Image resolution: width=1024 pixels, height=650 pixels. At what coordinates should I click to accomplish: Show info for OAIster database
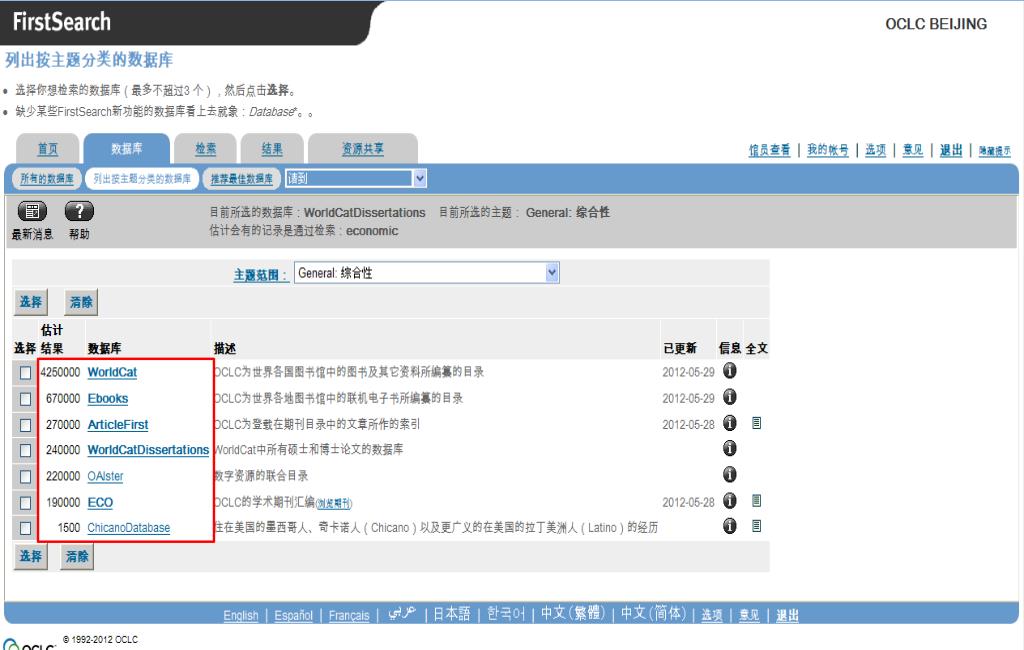pyautogui.click(x=729, y=475)
